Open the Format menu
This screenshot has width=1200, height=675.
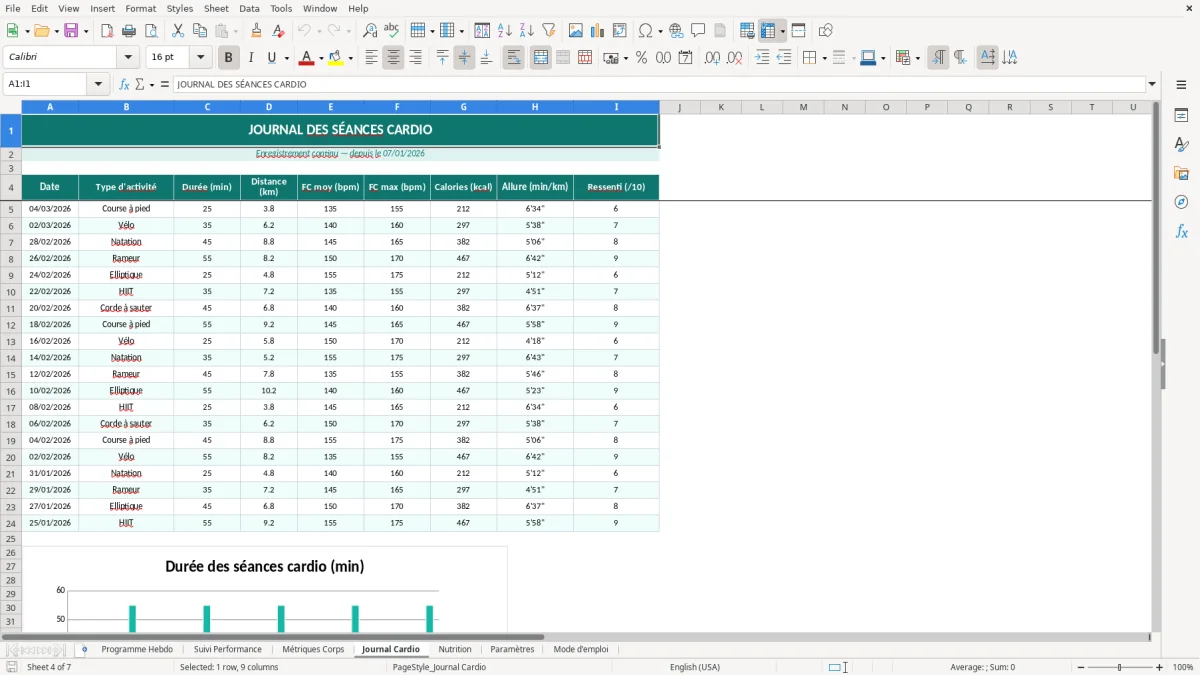[x=140, y=8]
